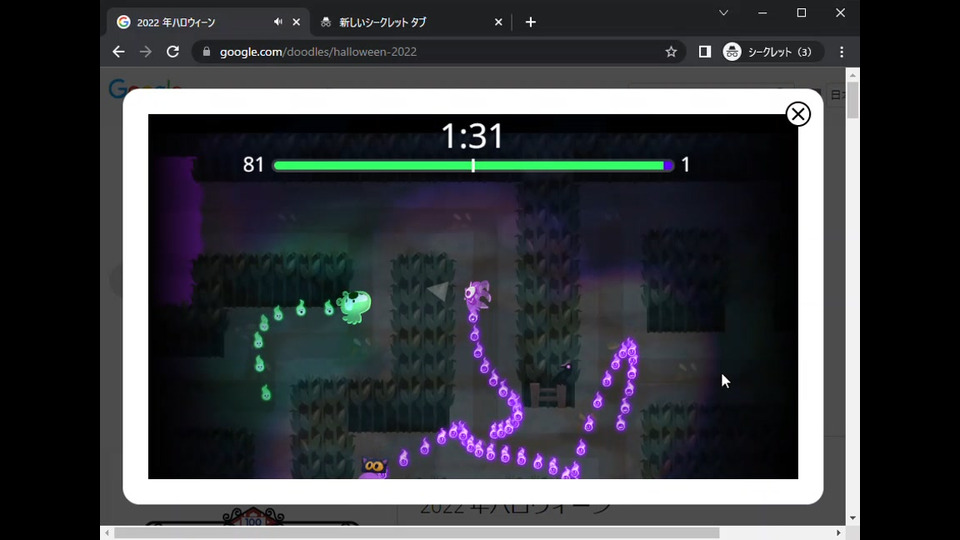Mute the 2022 Halloween tab audio

[x=278, y=22]
